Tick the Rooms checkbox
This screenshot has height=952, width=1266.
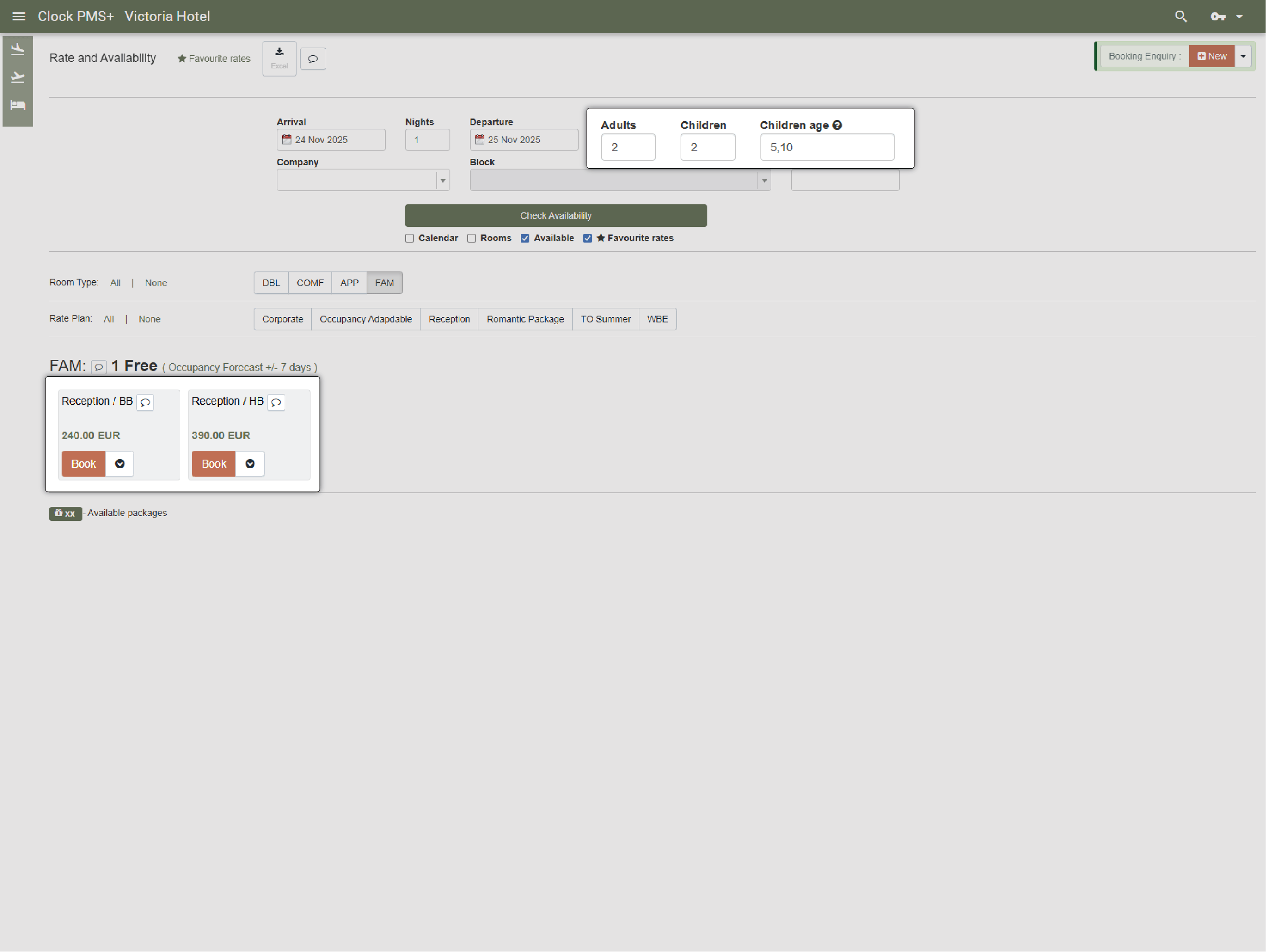tap(472, 238)
